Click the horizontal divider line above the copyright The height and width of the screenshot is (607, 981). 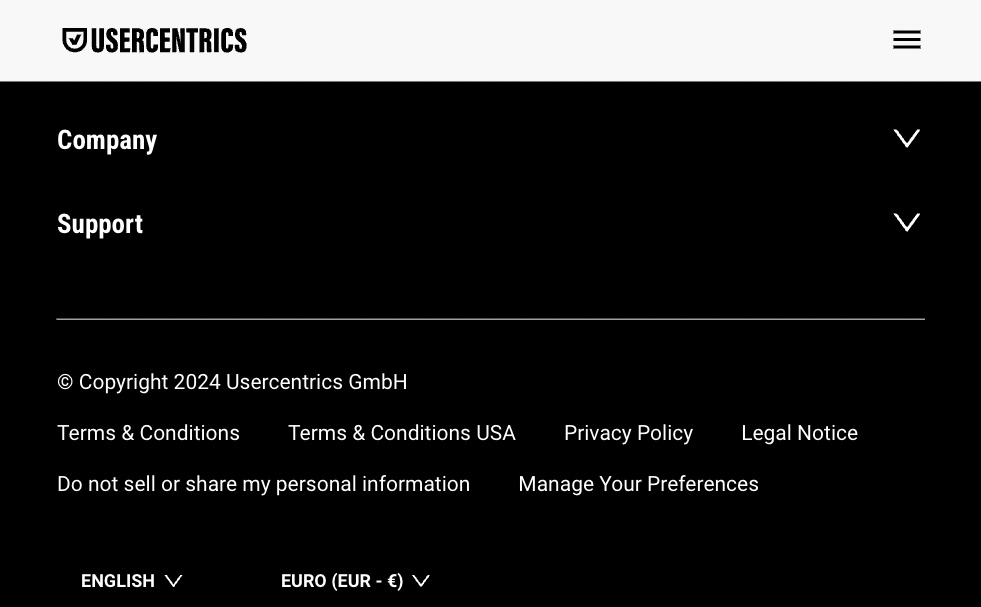point(490,319)
